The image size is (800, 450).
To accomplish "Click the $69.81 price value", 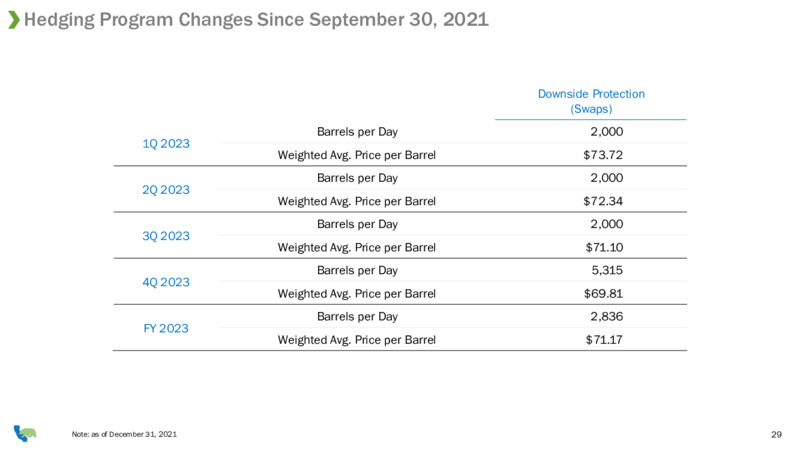I will tap(604, 294).
